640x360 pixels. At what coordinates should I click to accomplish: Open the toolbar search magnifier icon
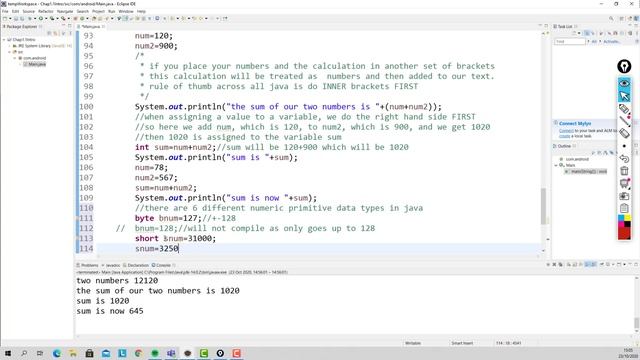(x=611, y=18)
